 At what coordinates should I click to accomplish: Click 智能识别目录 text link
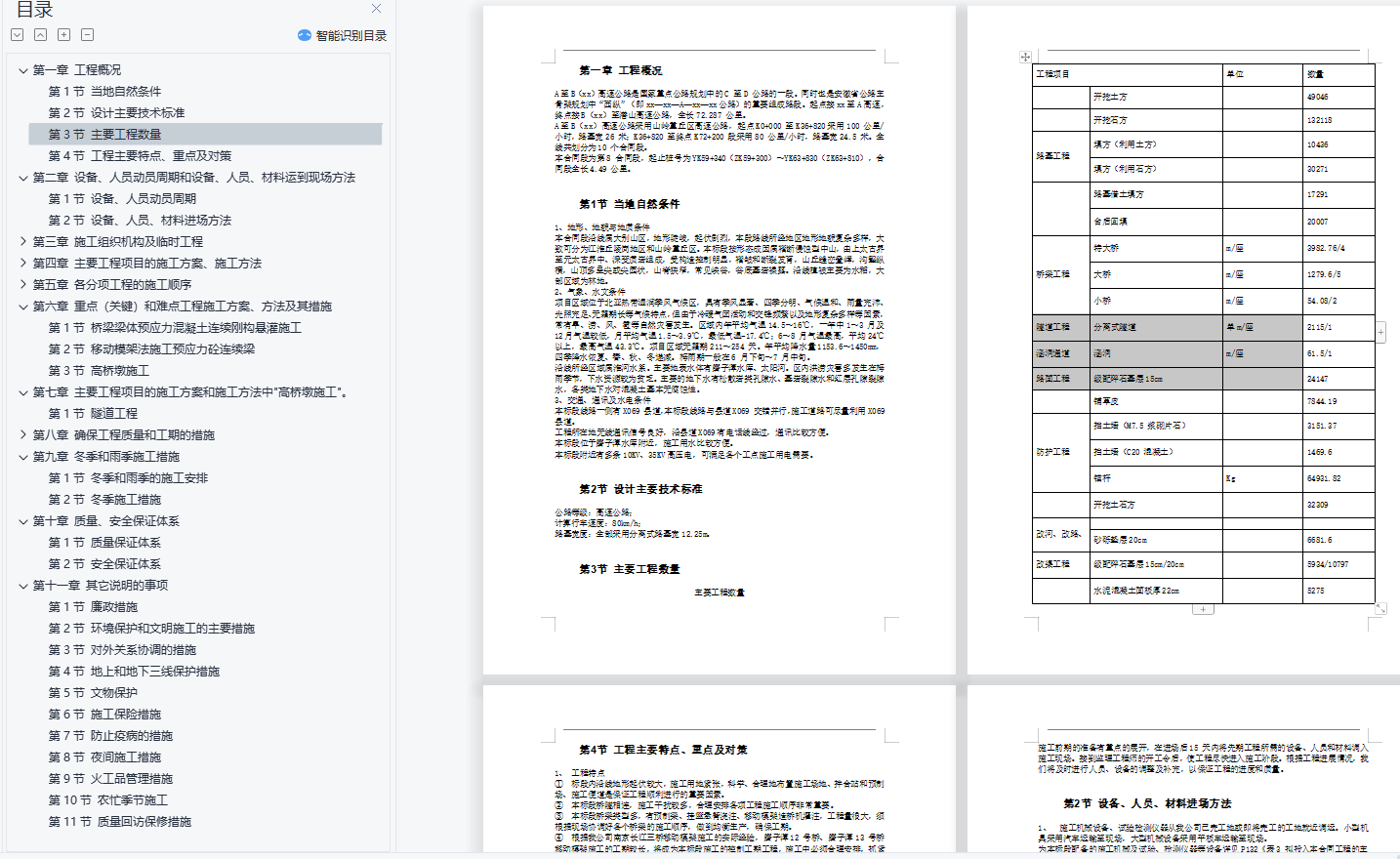click(x=350, y=36)
